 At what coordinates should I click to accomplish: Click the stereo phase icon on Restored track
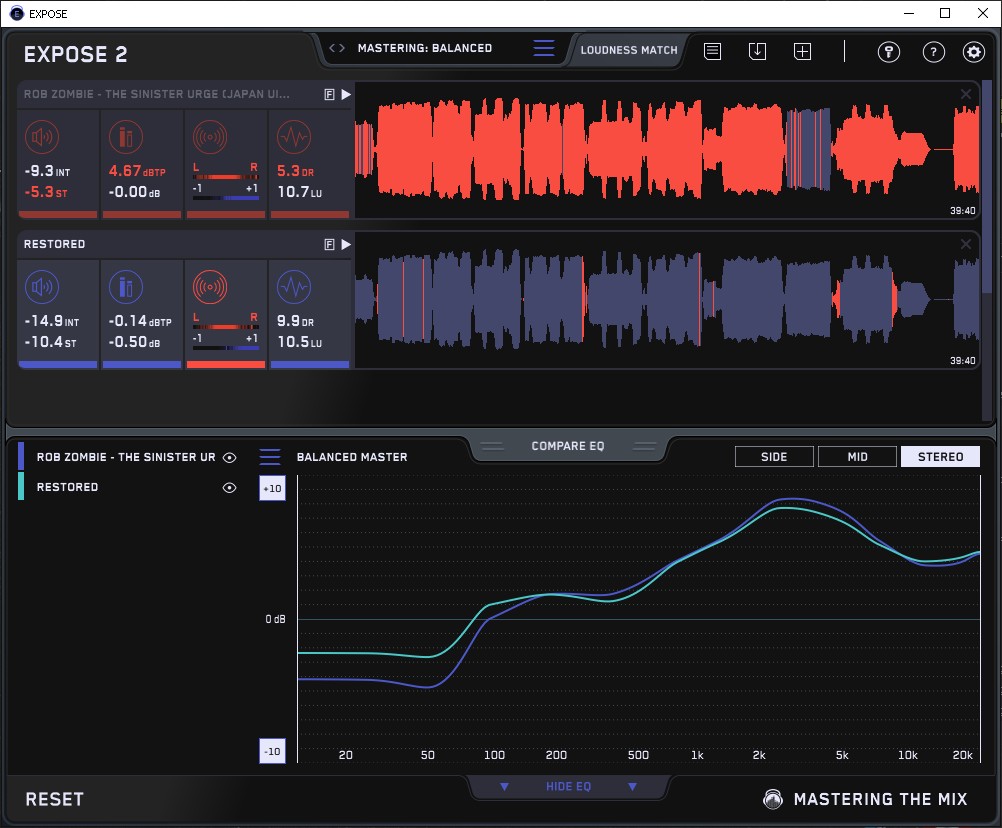209,287
